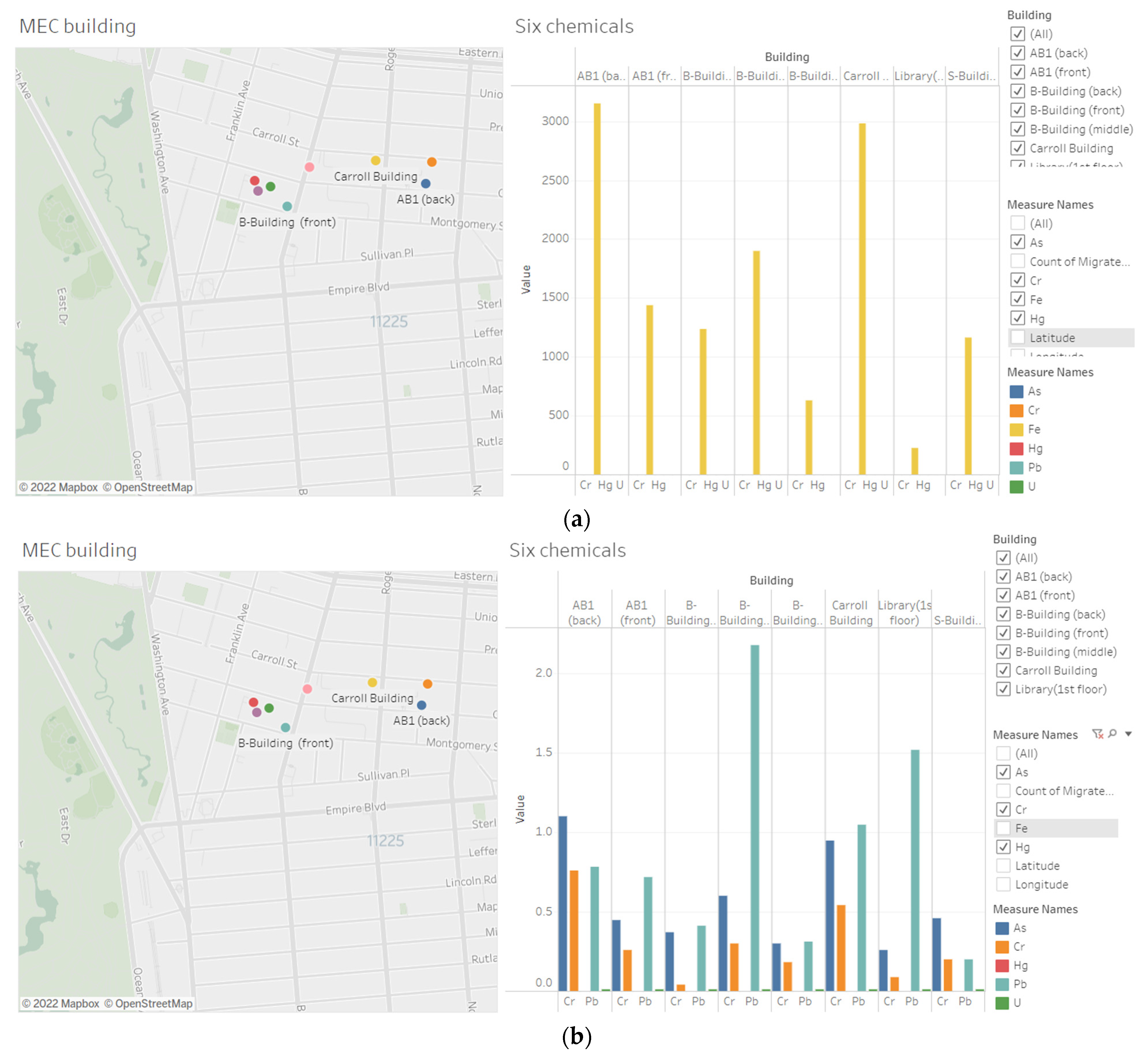The width and height of the screenshot is (1148, 1059).
Task: Open the Measure Names filter dropdown arrow
Action: (1128, 734)
